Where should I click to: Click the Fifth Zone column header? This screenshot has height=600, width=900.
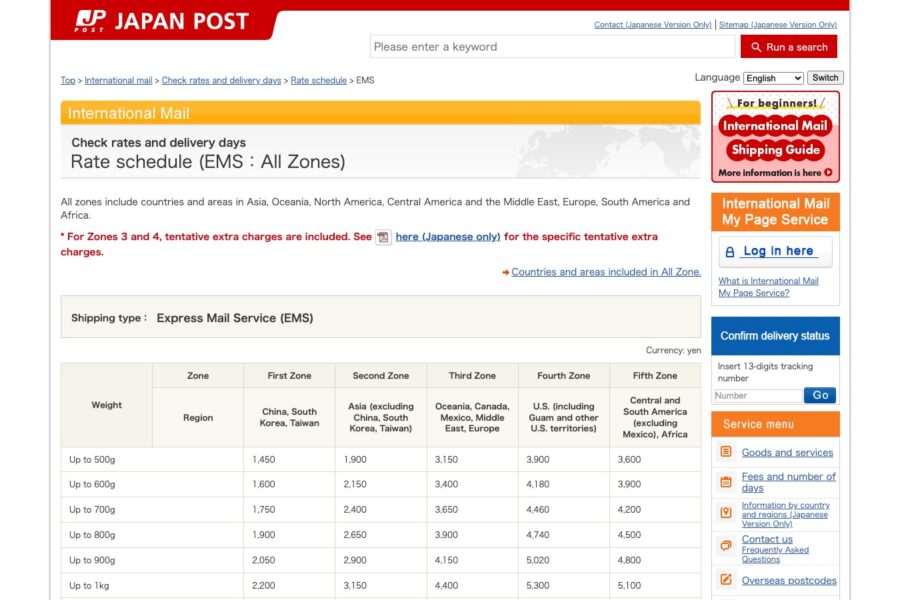tap(655, 376)
